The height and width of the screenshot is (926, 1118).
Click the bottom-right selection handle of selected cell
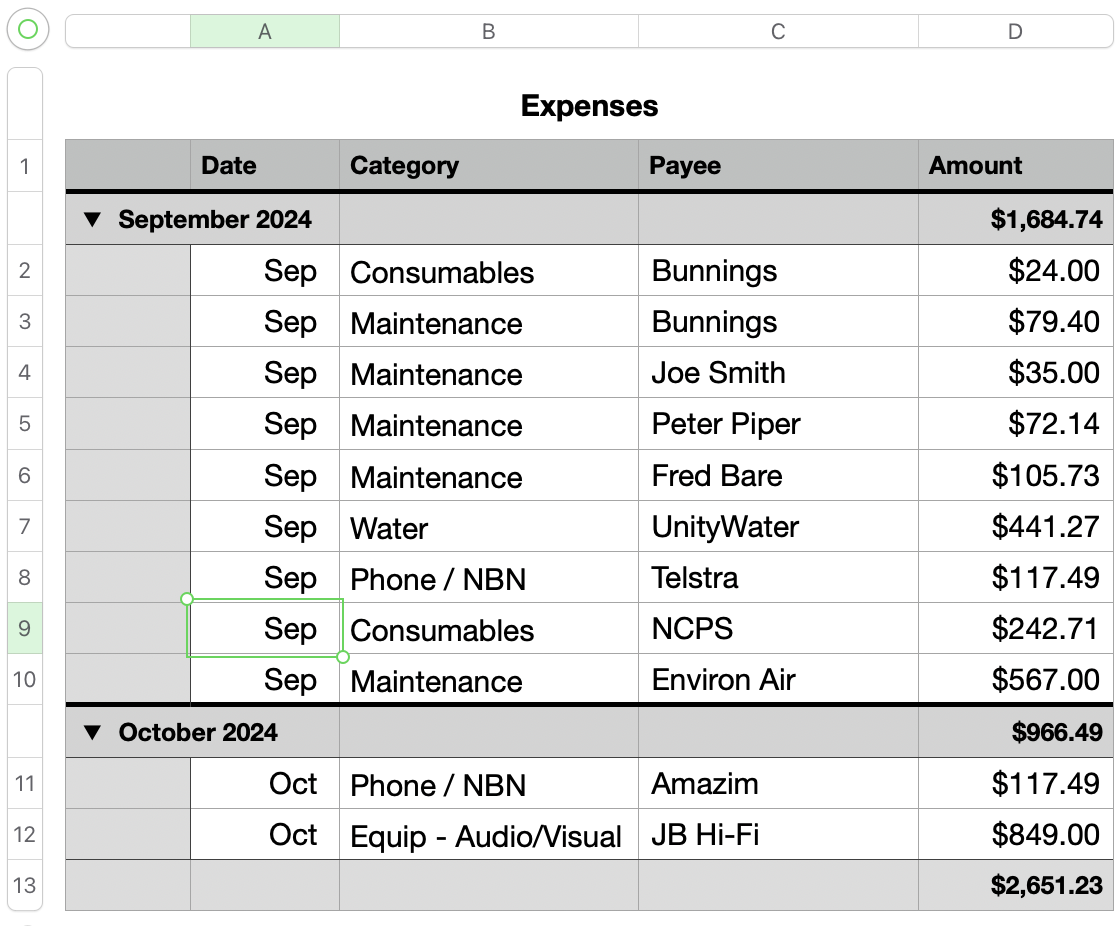[x=343, y=657]
